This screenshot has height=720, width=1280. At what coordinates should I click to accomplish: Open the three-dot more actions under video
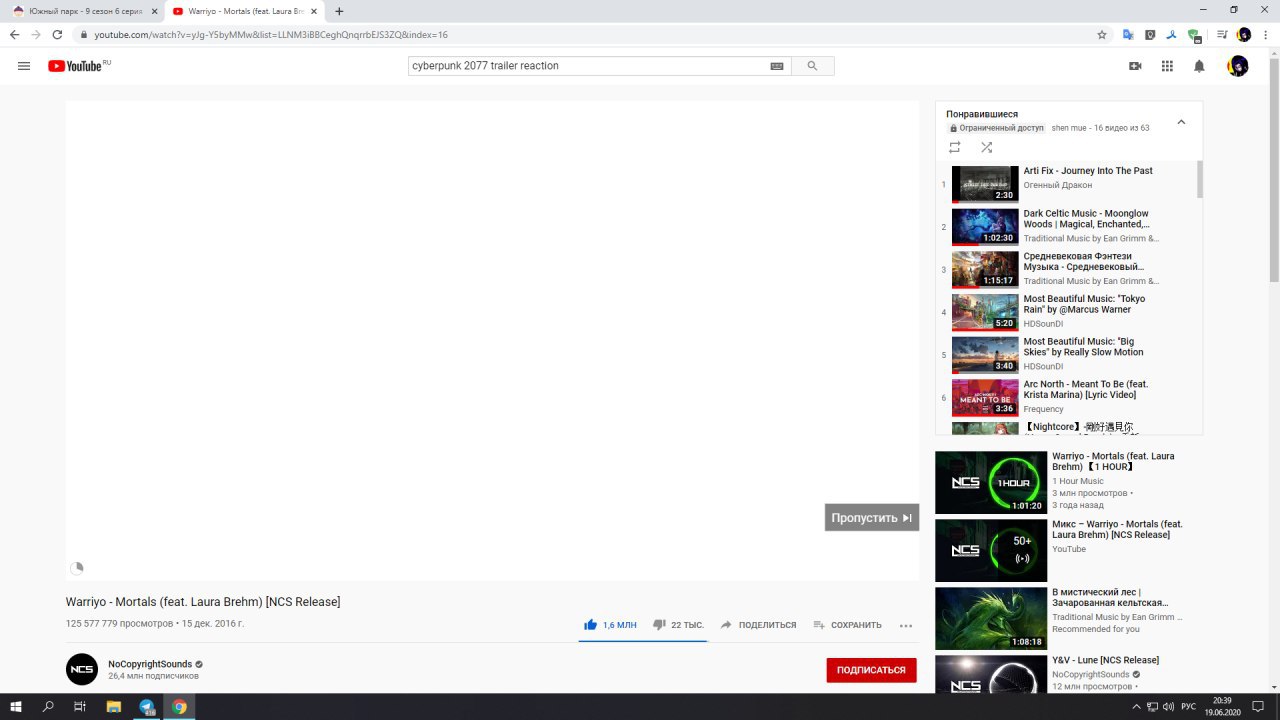point(906,625)
